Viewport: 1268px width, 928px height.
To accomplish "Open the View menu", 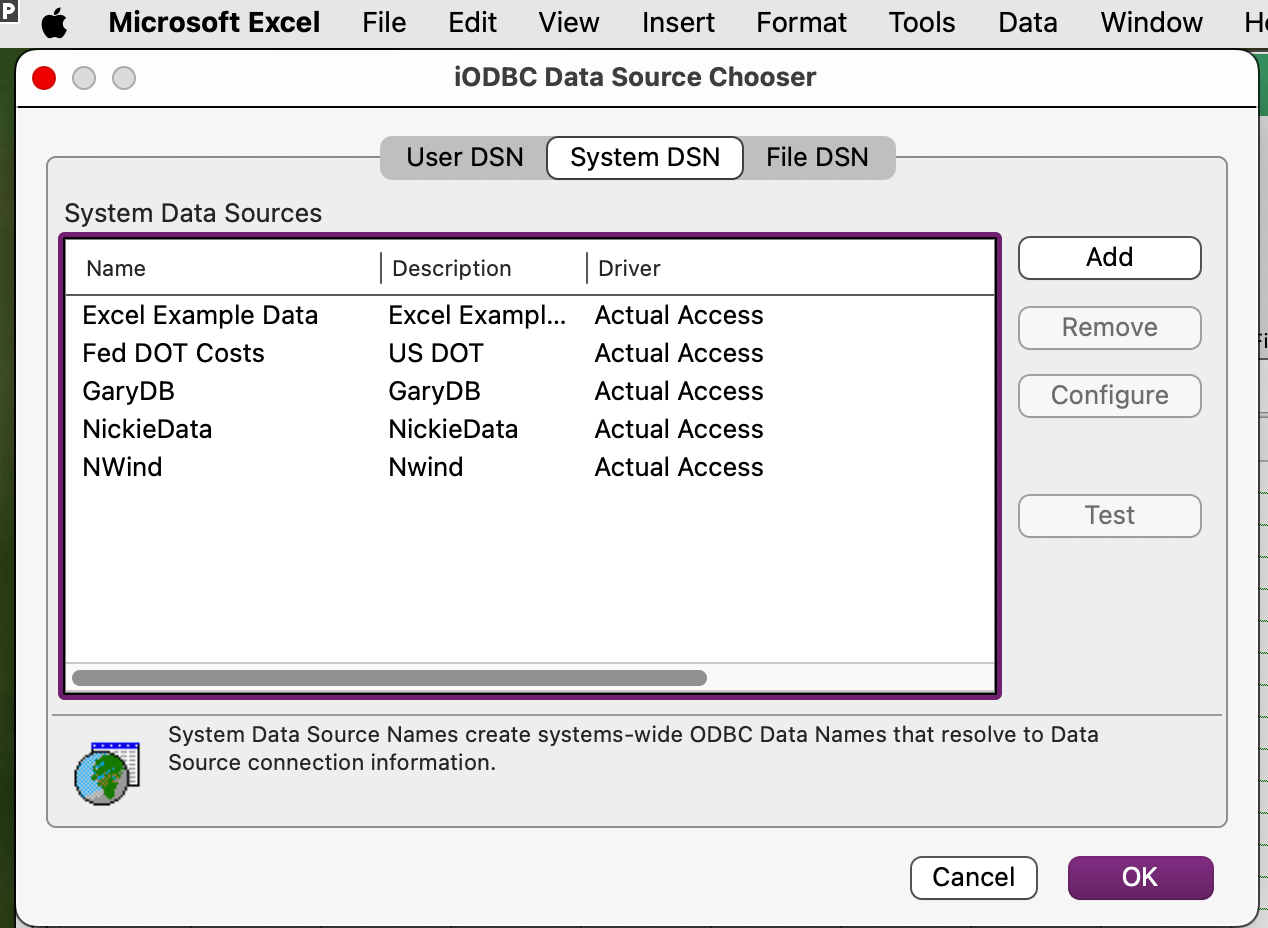I will [x=569, y=22].
